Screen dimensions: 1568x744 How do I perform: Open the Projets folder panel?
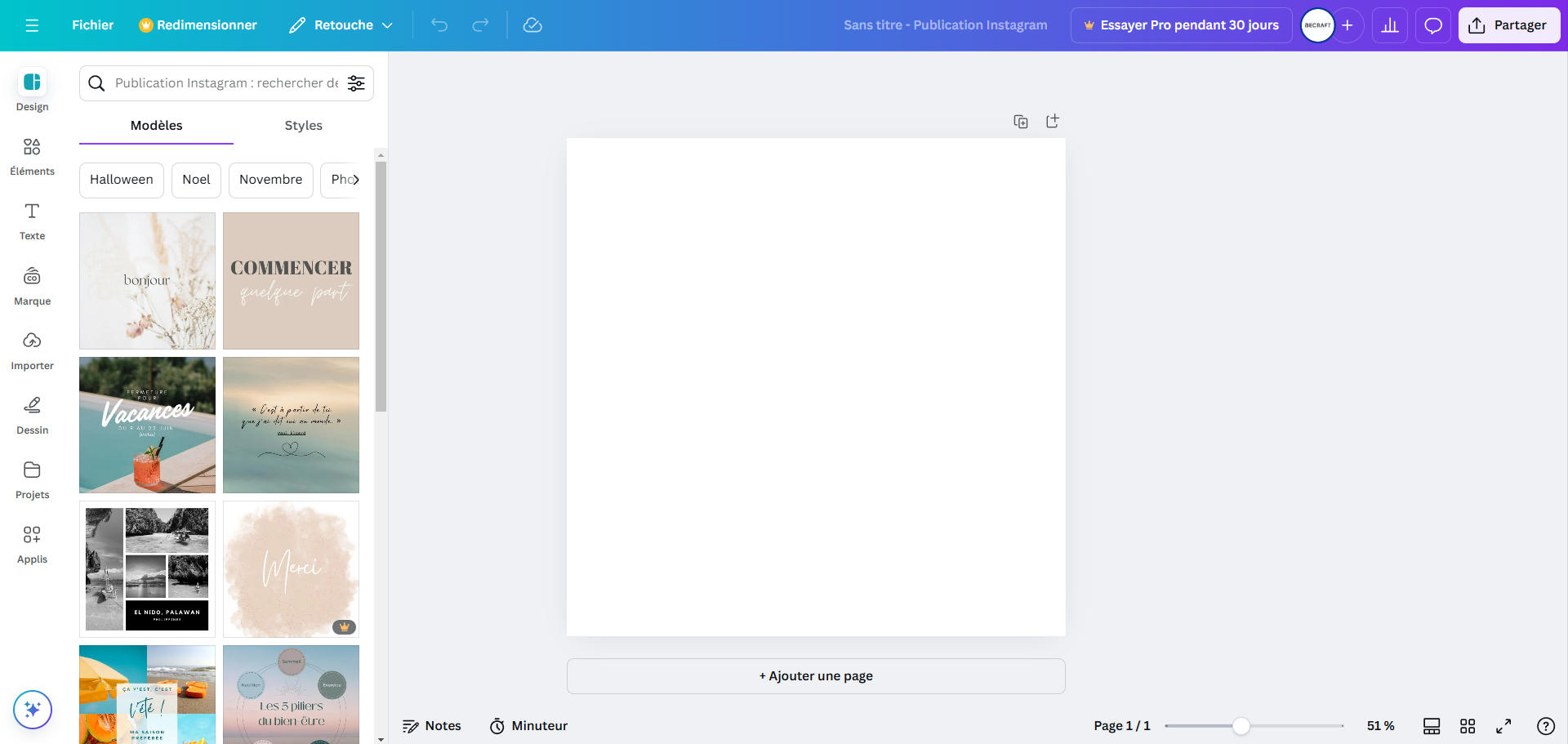(x=32, y=479)
